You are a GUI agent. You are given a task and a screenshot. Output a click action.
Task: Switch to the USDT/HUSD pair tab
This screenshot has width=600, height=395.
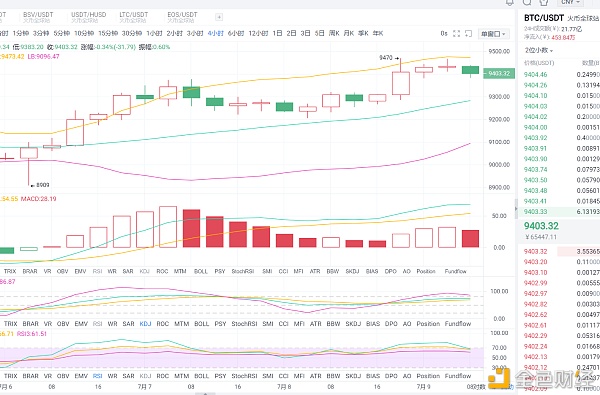click(x=88, y=17)
